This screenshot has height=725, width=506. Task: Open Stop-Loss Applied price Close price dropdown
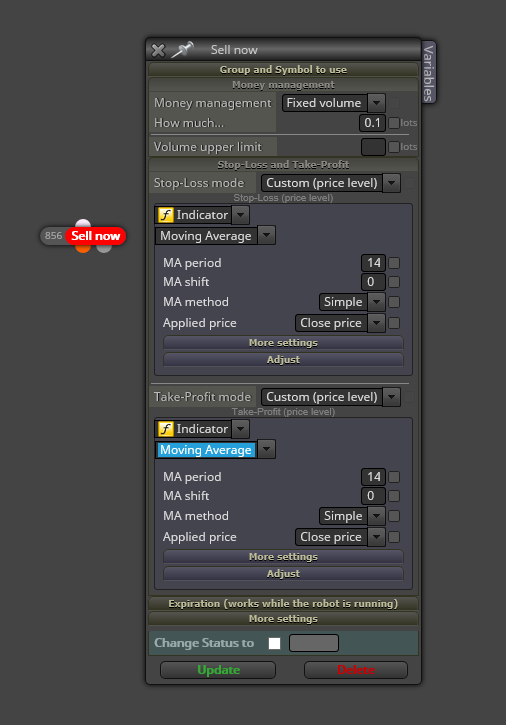(x=340, y=323)
